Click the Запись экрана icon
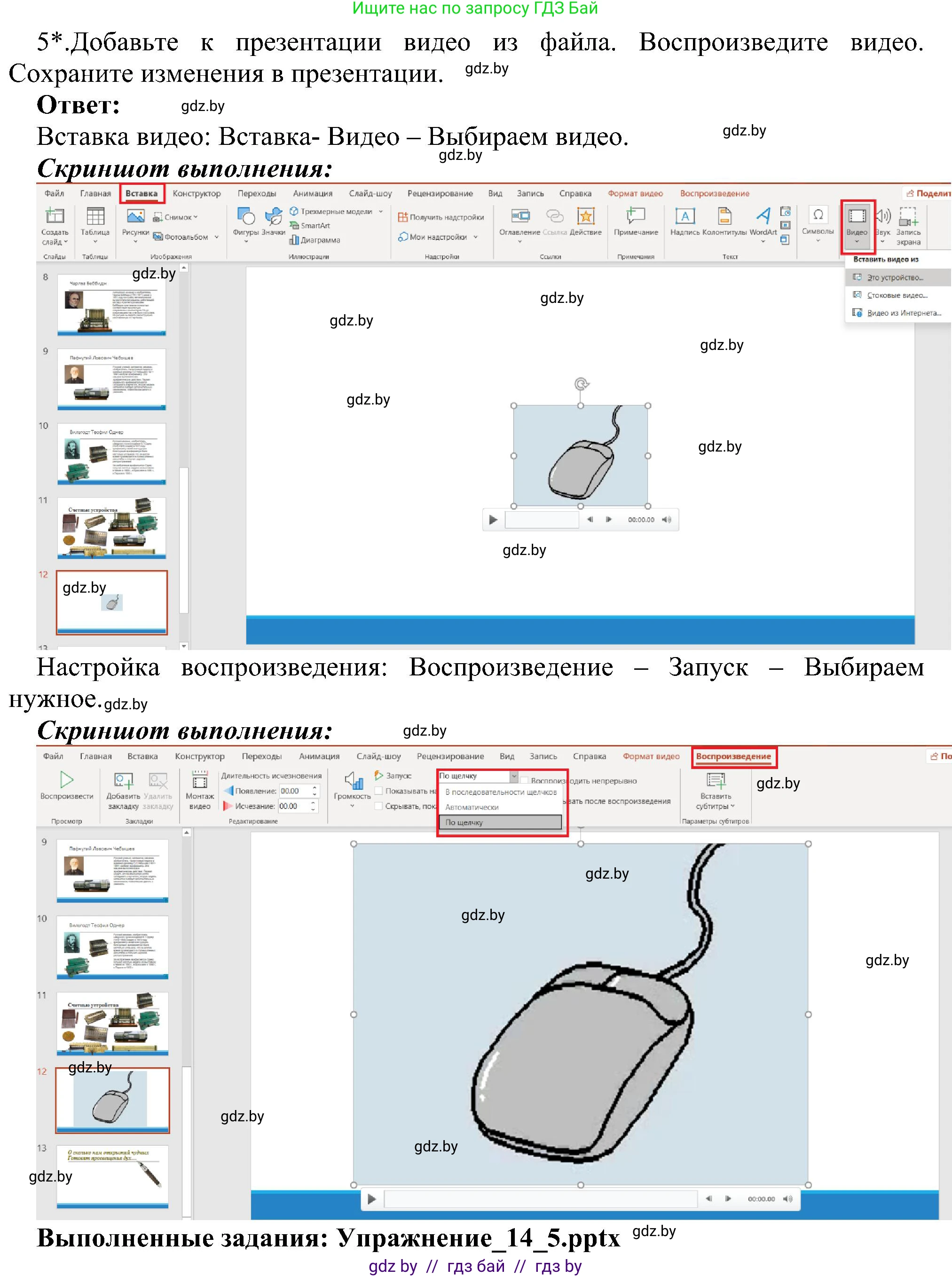Screen dimensions: 952x1277 point(908,217)
